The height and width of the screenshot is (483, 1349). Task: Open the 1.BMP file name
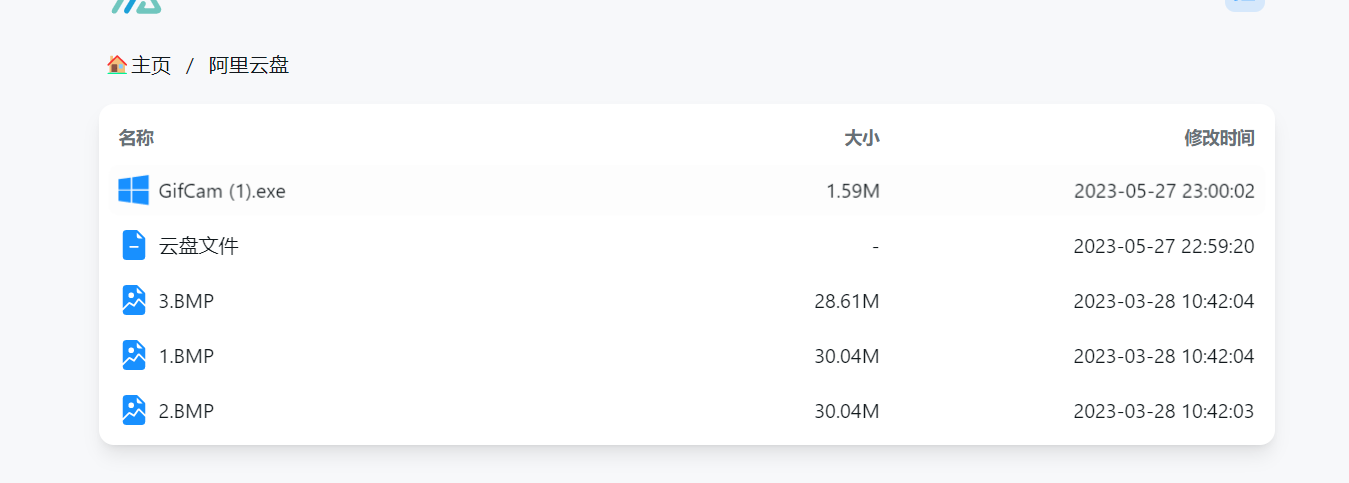pos(186,356)
